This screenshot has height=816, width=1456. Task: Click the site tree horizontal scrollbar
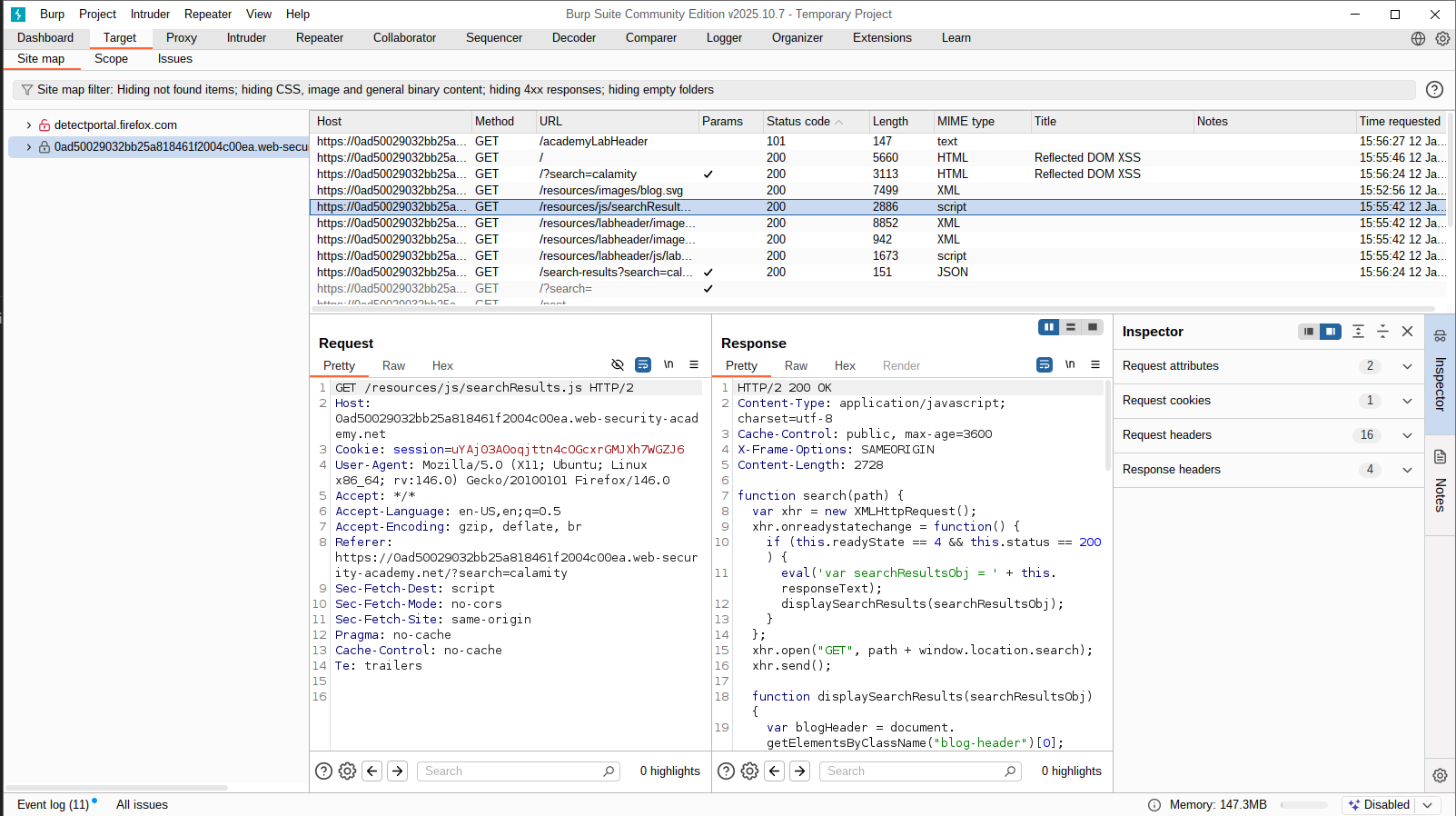click(x=117, y=788)
